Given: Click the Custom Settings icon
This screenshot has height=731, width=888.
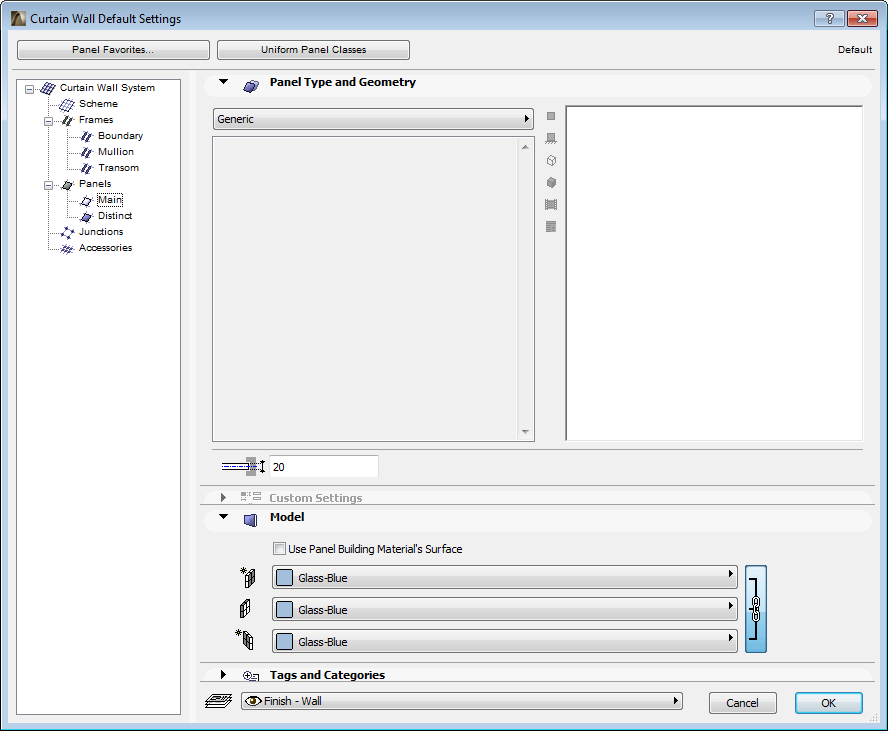Looking at the screenshot, I should coord(251,497).
